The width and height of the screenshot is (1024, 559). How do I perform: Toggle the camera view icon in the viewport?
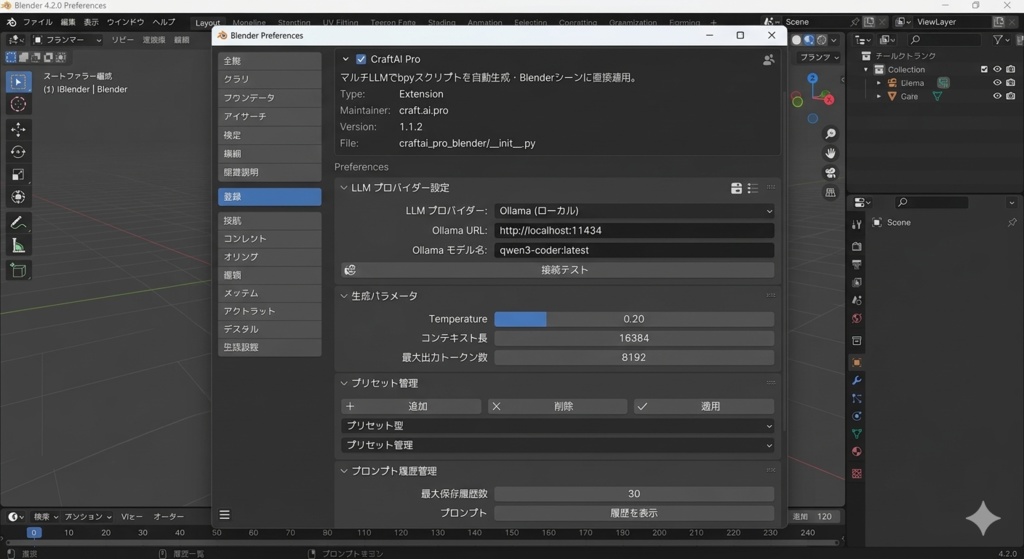pos(830,173)
